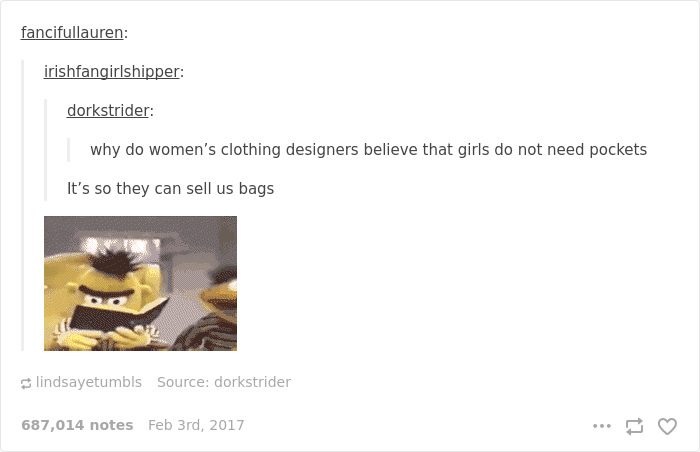Viewport: 700px width, 452px height.
Task: Follow the Source dorkstrider link
Action: click(x=252, y=382)
